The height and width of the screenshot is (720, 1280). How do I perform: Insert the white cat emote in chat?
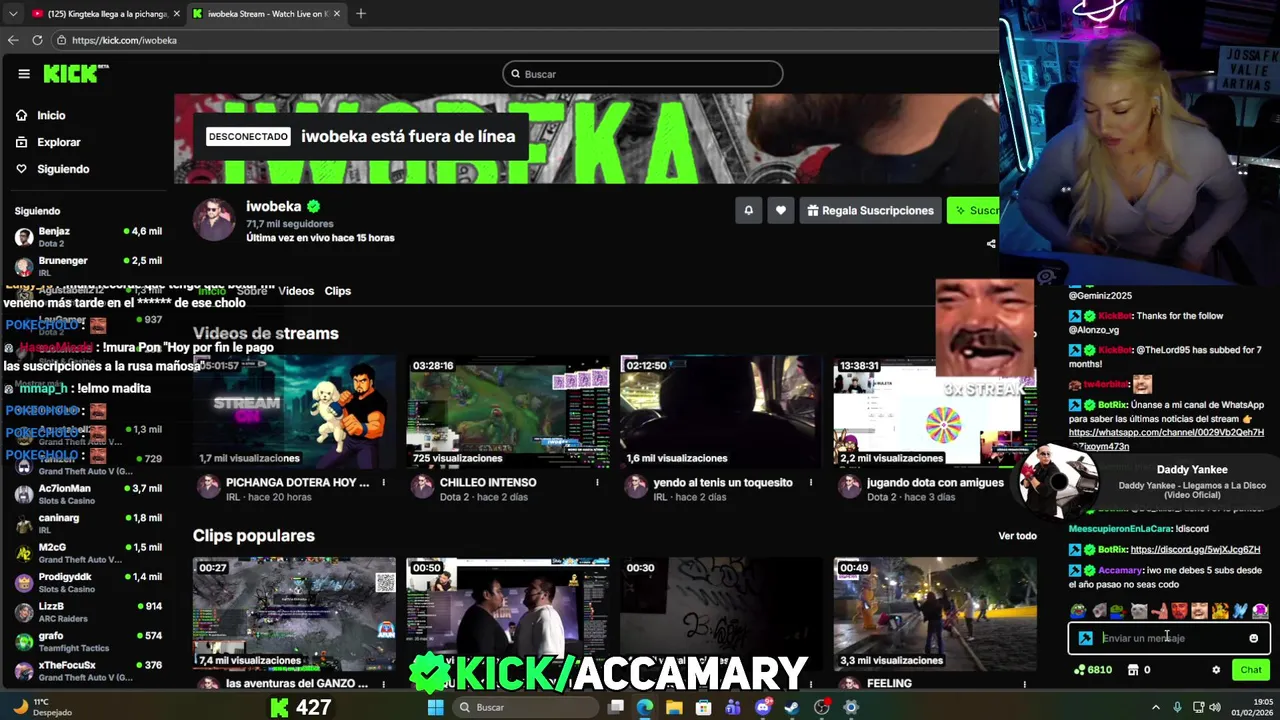(1139, 611)
